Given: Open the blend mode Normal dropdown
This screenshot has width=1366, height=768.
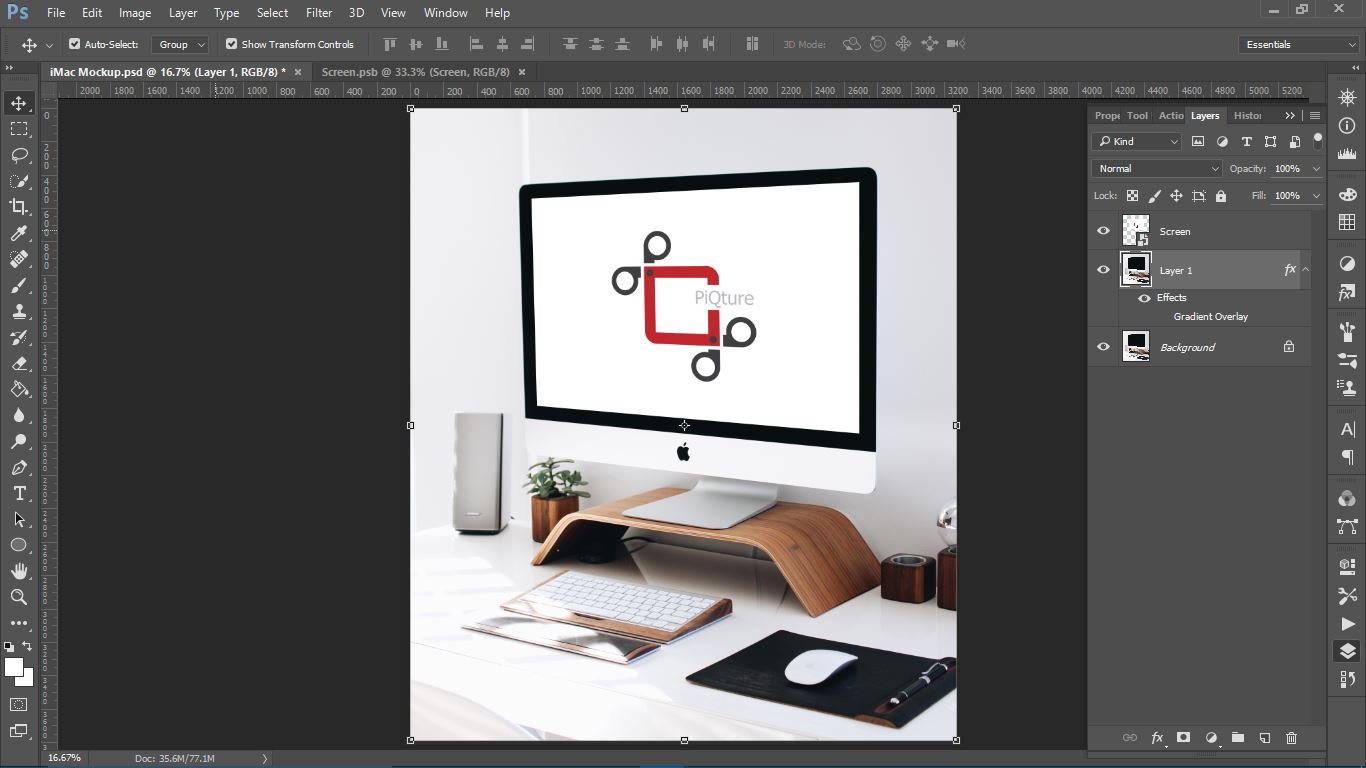Looking at the screenshot, I should 1156,169.
